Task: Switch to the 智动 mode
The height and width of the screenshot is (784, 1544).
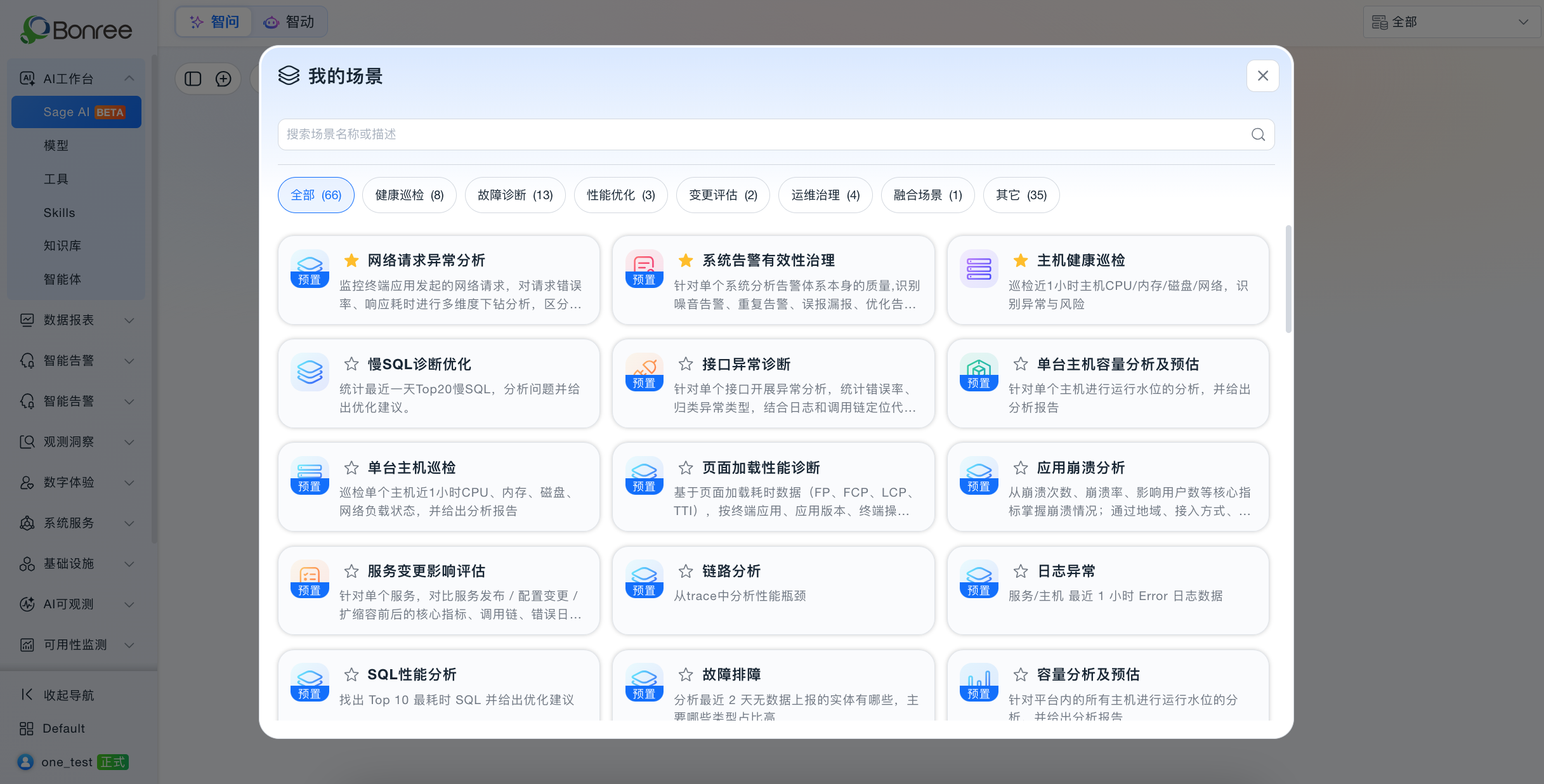Action: point(289,22)
